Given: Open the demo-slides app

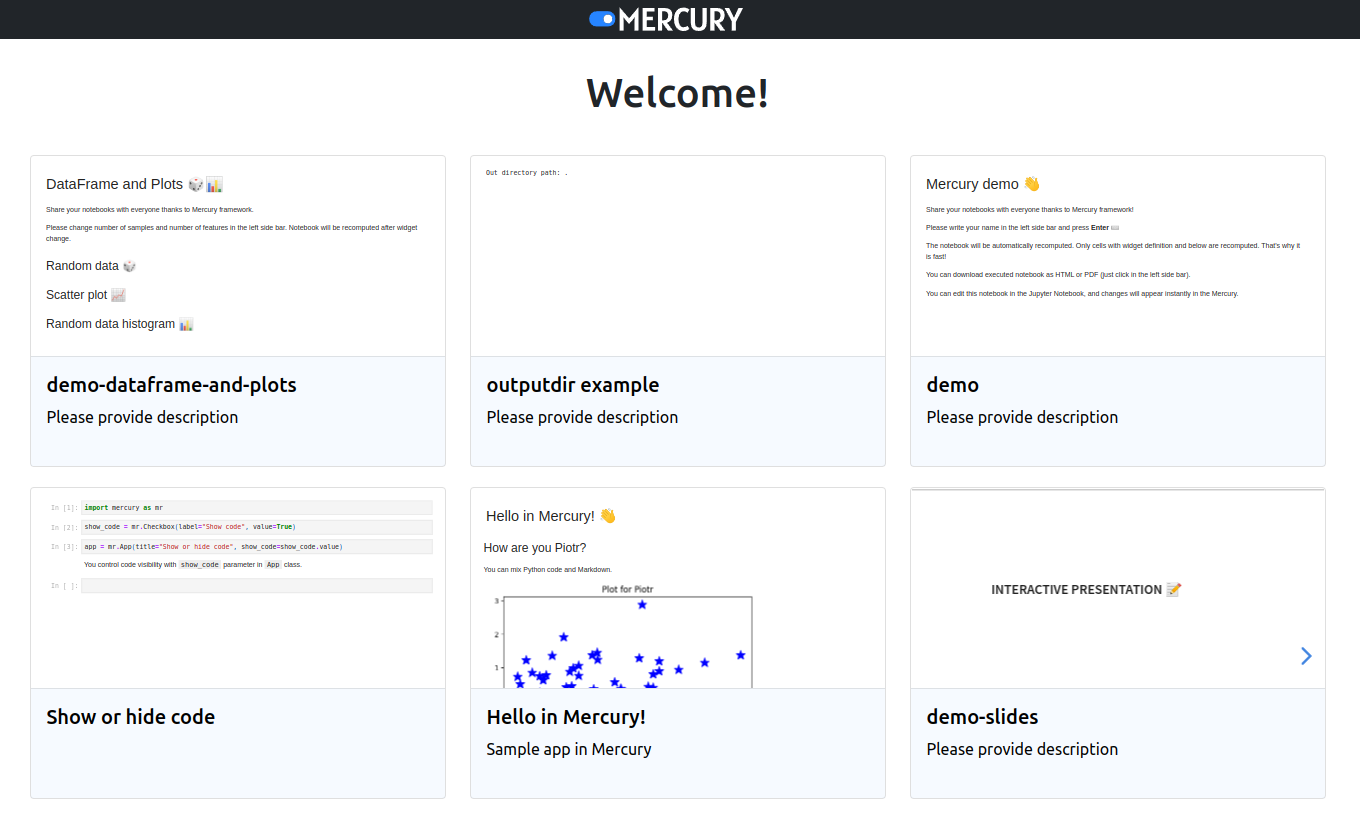Looking at the screenshot, I should pos(983,716).
